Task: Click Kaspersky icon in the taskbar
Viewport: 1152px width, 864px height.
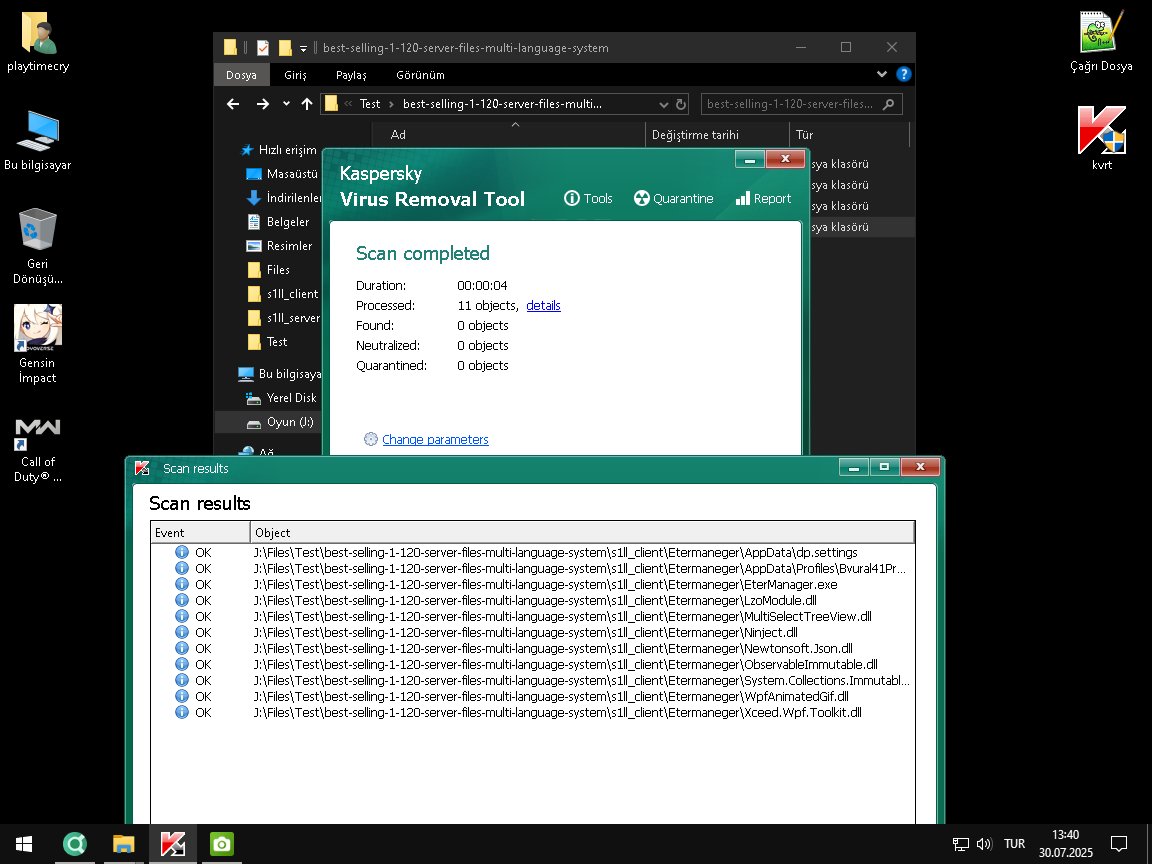Action: coord(173,845)
